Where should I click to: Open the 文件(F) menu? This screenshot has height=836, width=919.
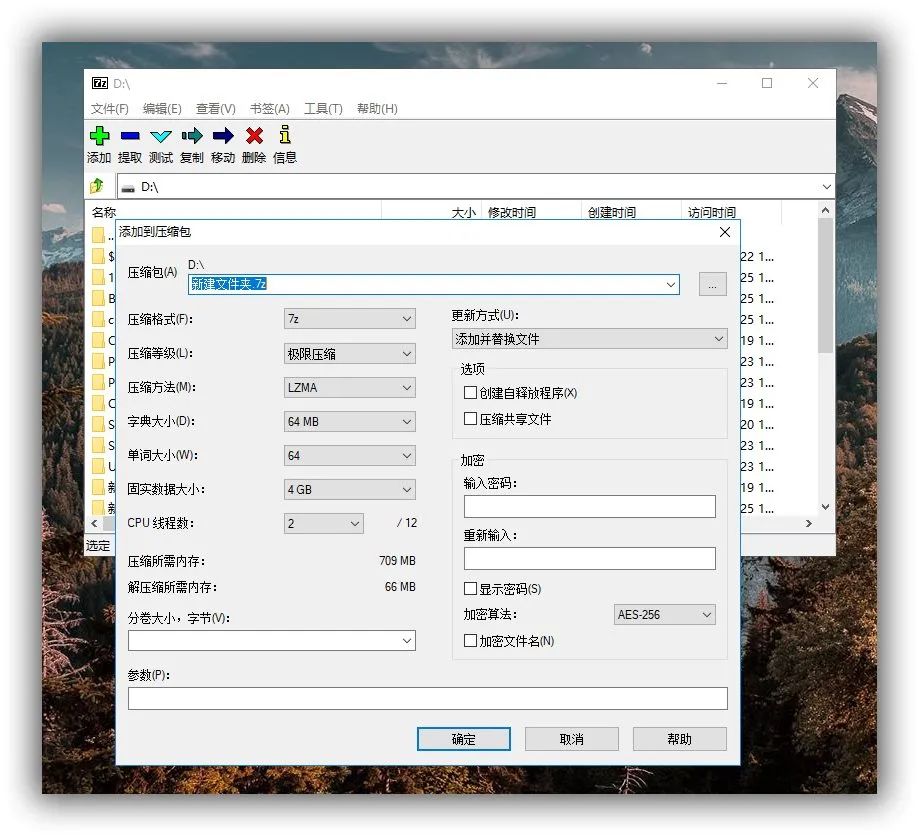[109, 109]
